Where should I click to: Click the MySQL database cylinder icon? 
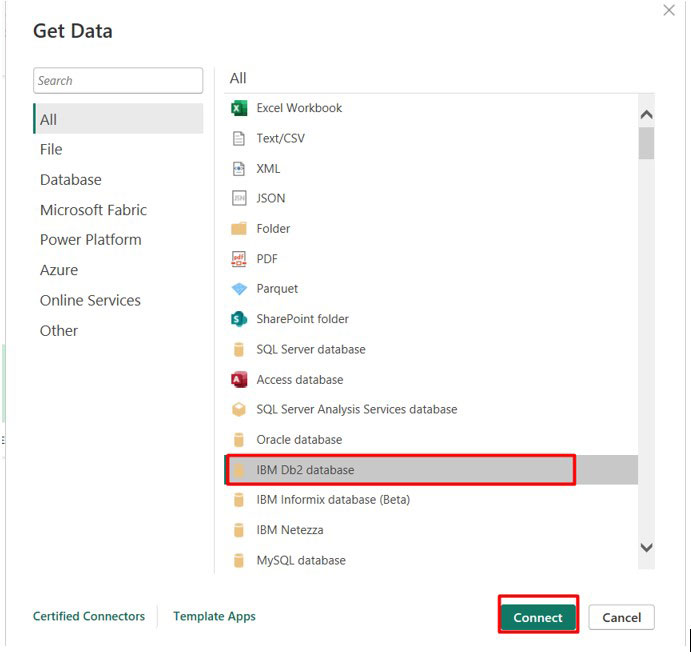click(239, 561)
